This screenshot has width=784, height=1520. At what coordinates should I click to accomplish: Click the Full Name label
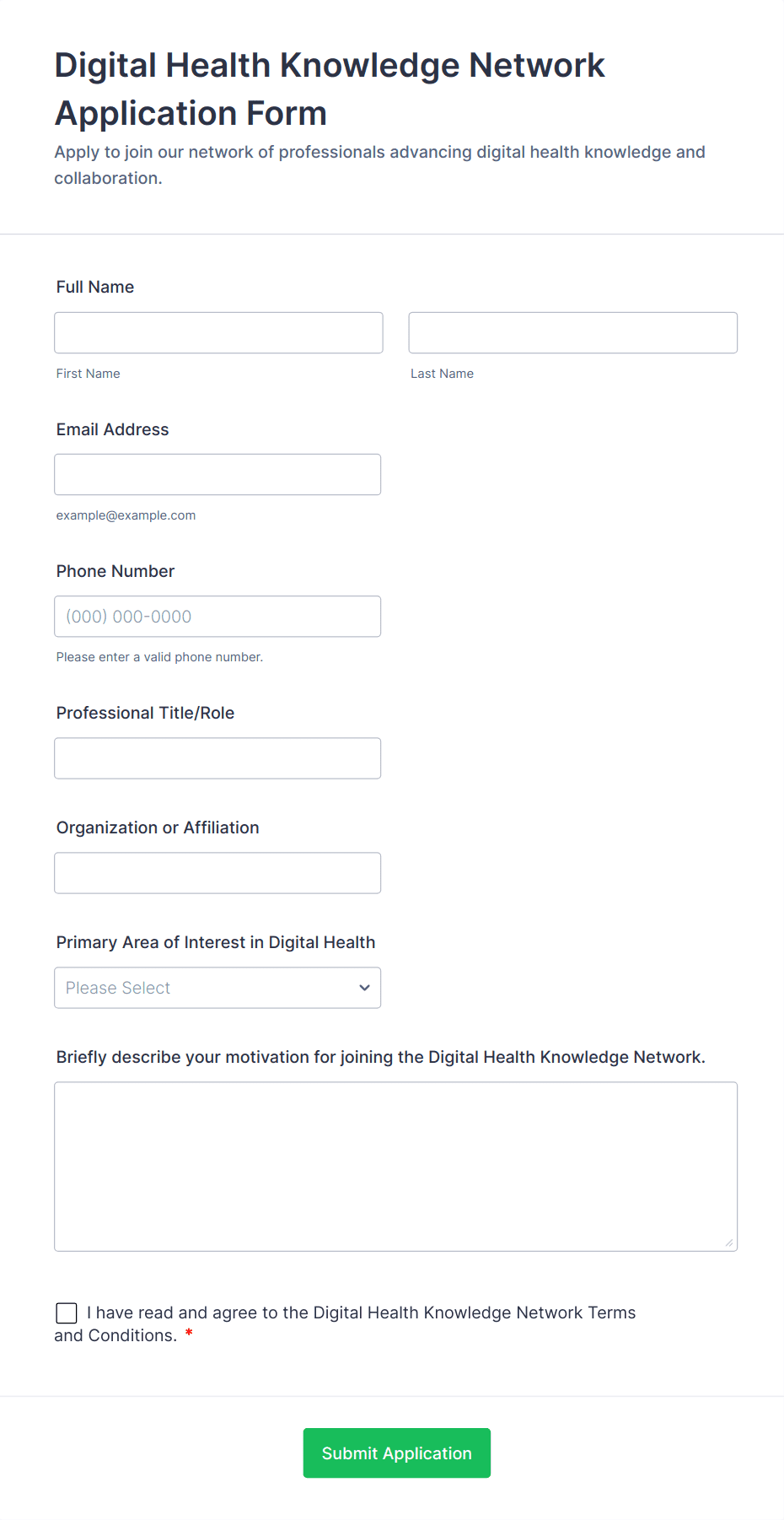(x=95, y=287)
